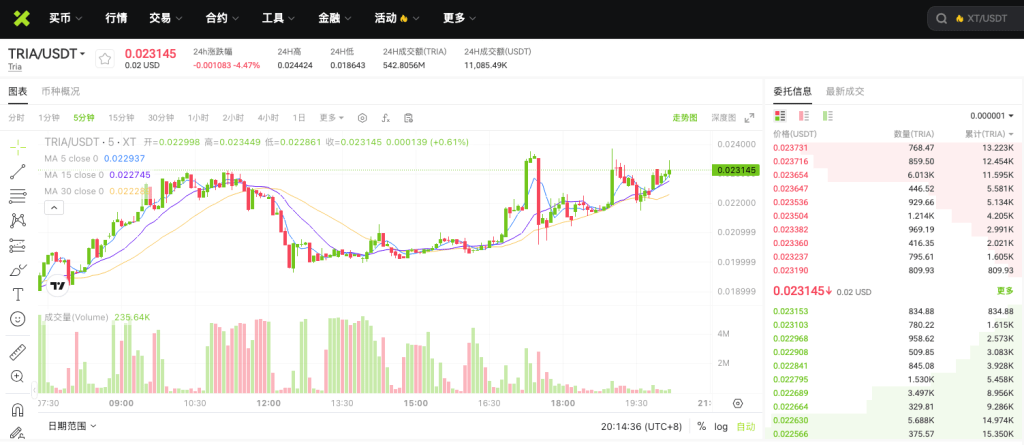Image resolution: width=1024 pixels, height=445 pixels.
Task: Select the crosshair cursor tool
Action: point(18,147)
